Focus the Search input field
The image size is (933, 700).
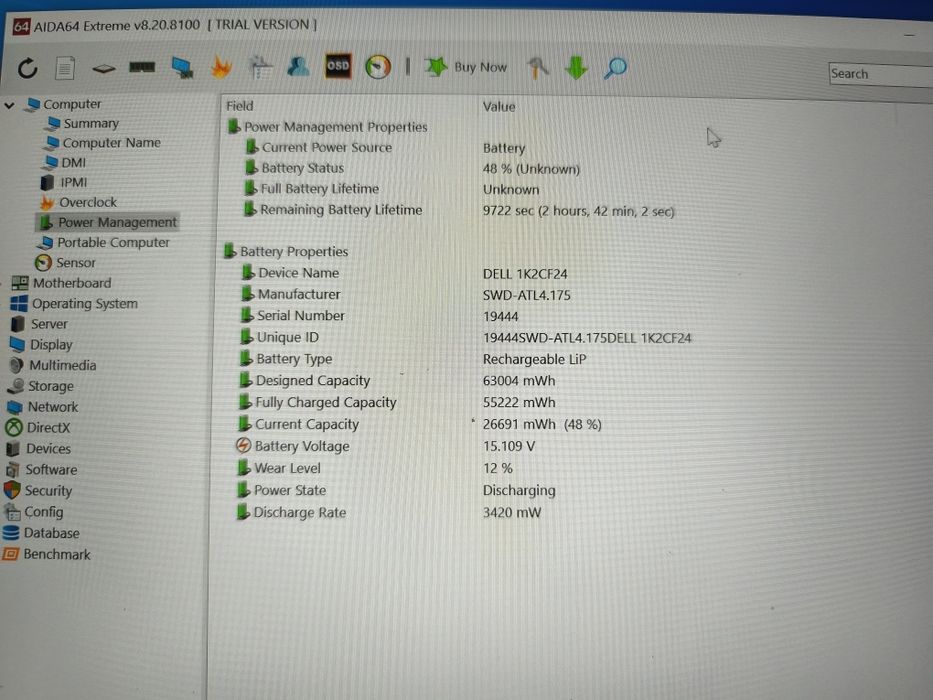(x=881, y=74)
